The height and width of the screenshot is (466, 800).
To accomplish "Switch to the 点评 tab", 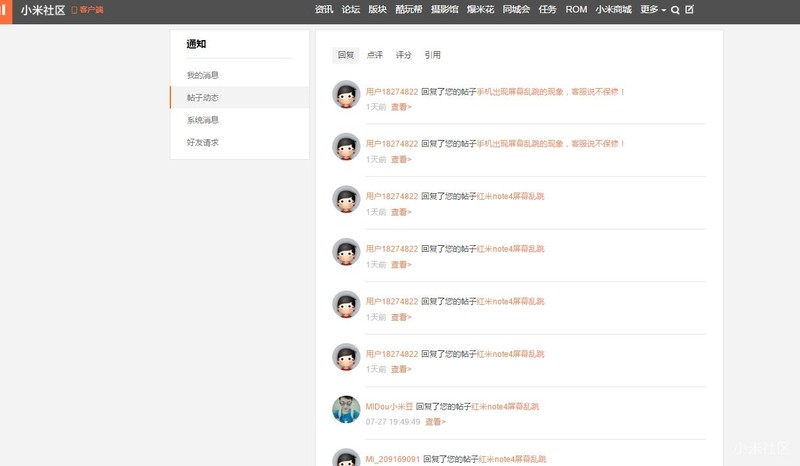I will (x=374, y=55).
